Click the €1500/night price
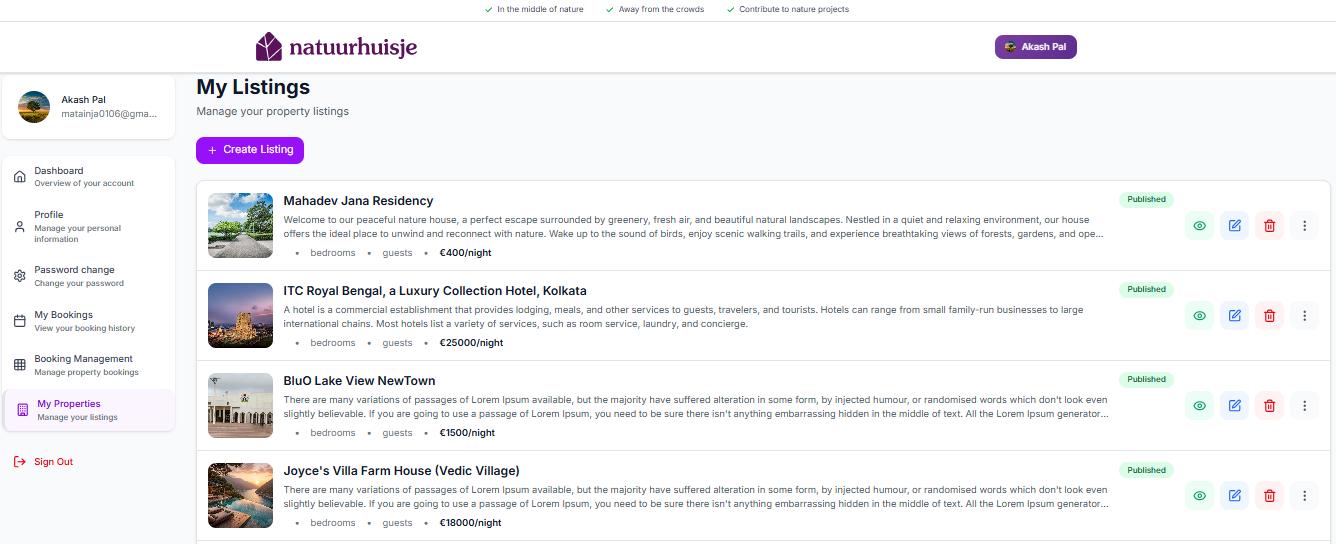 pos(467,433)
